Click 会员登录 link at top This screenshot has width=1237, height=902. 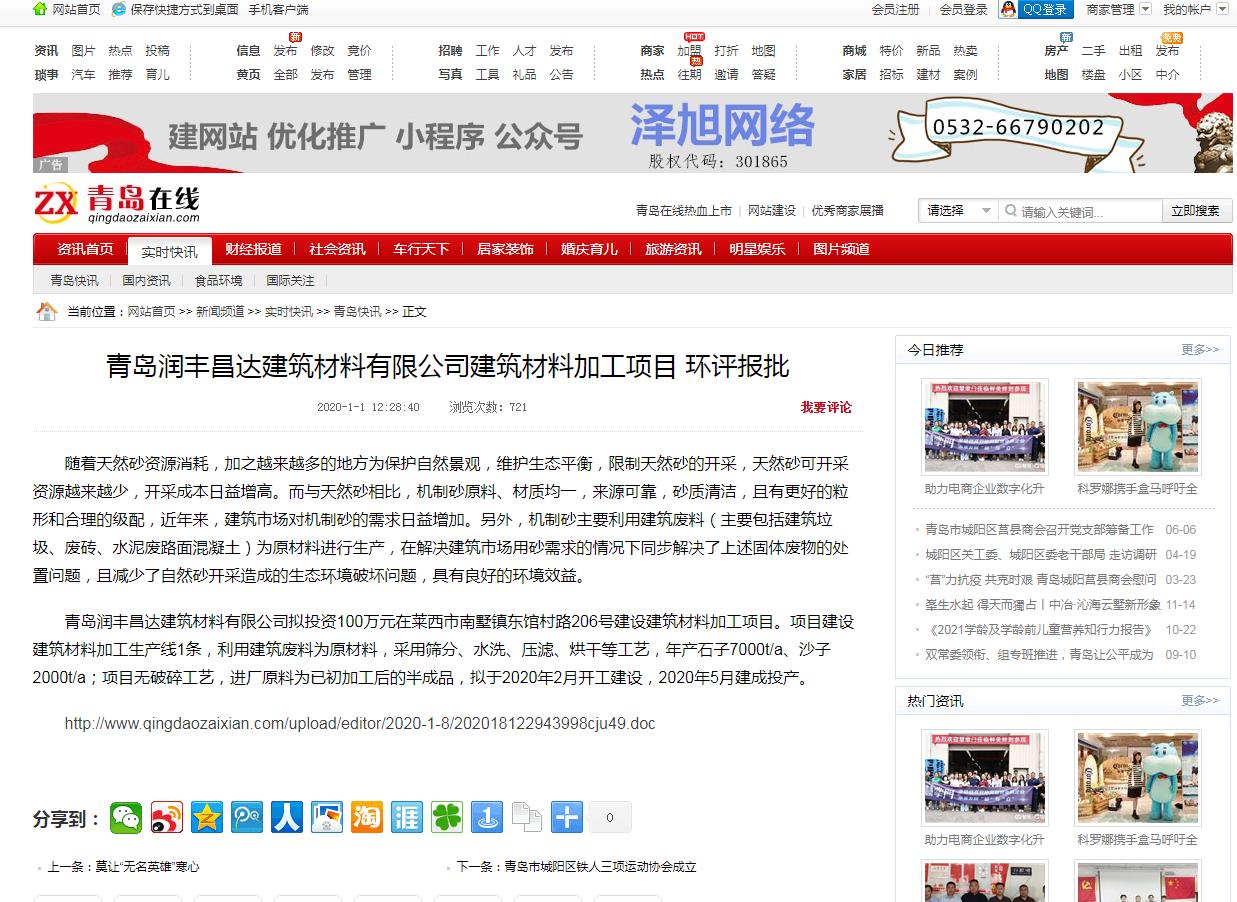[964, 9]
